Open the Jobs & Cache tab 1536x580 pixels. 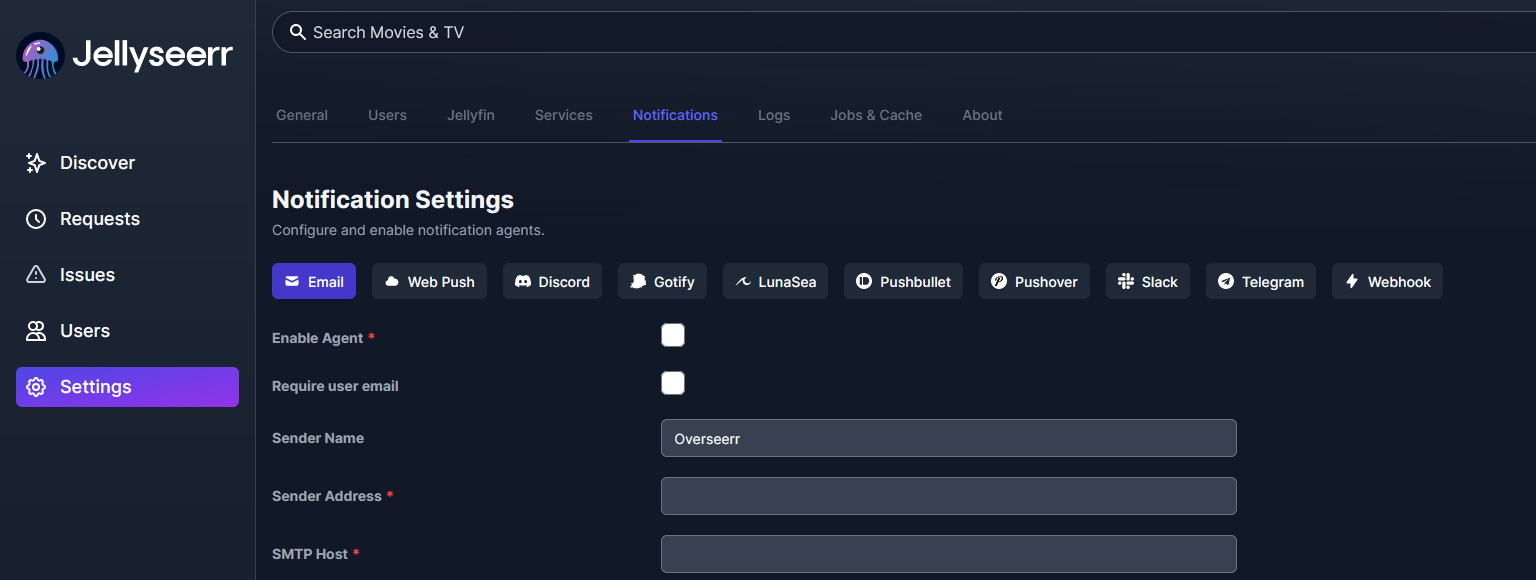(x=876, y=115)
